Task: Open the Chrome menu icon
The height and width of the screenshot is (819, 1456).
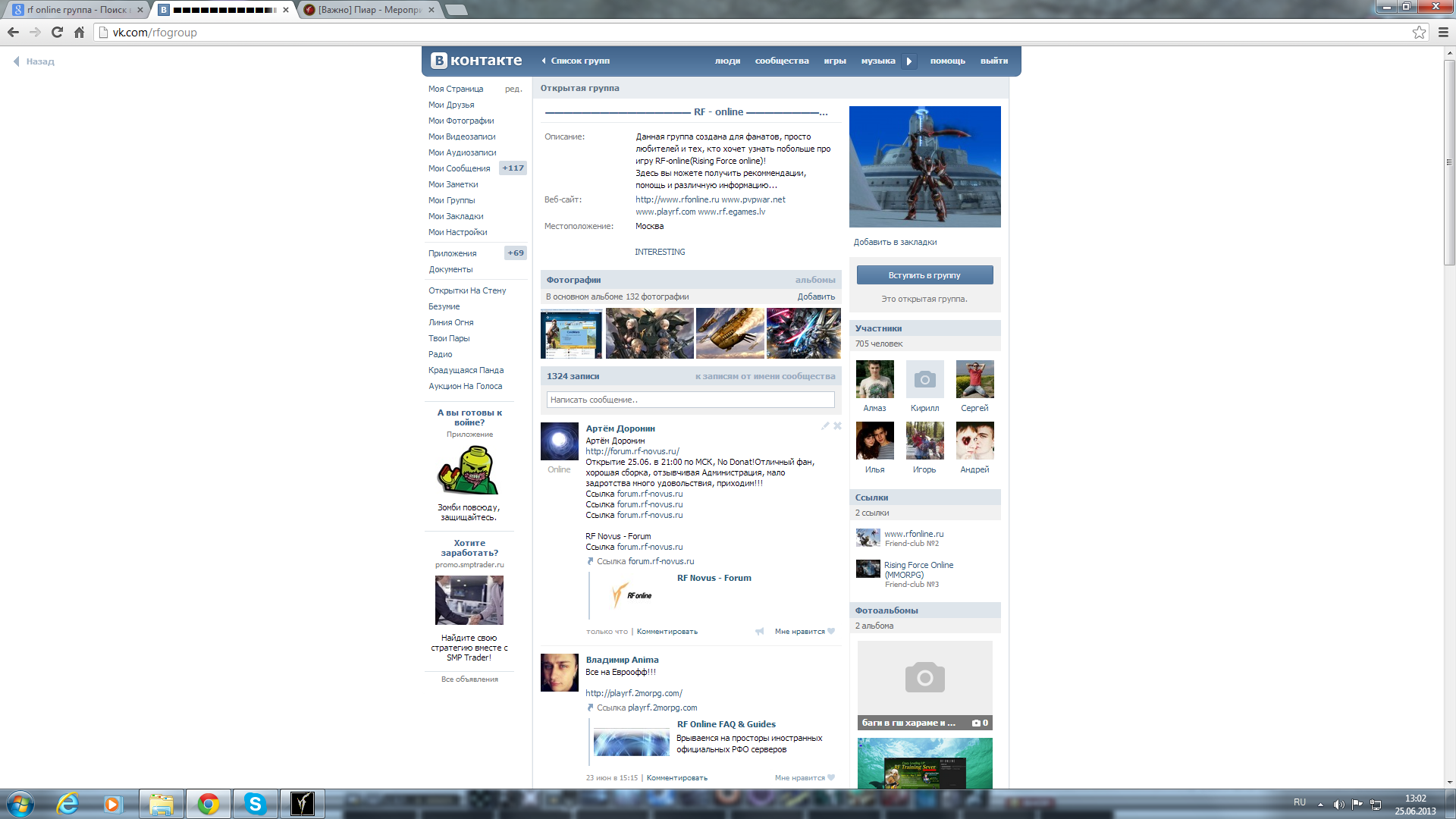Action: [x=1443, y=32]
